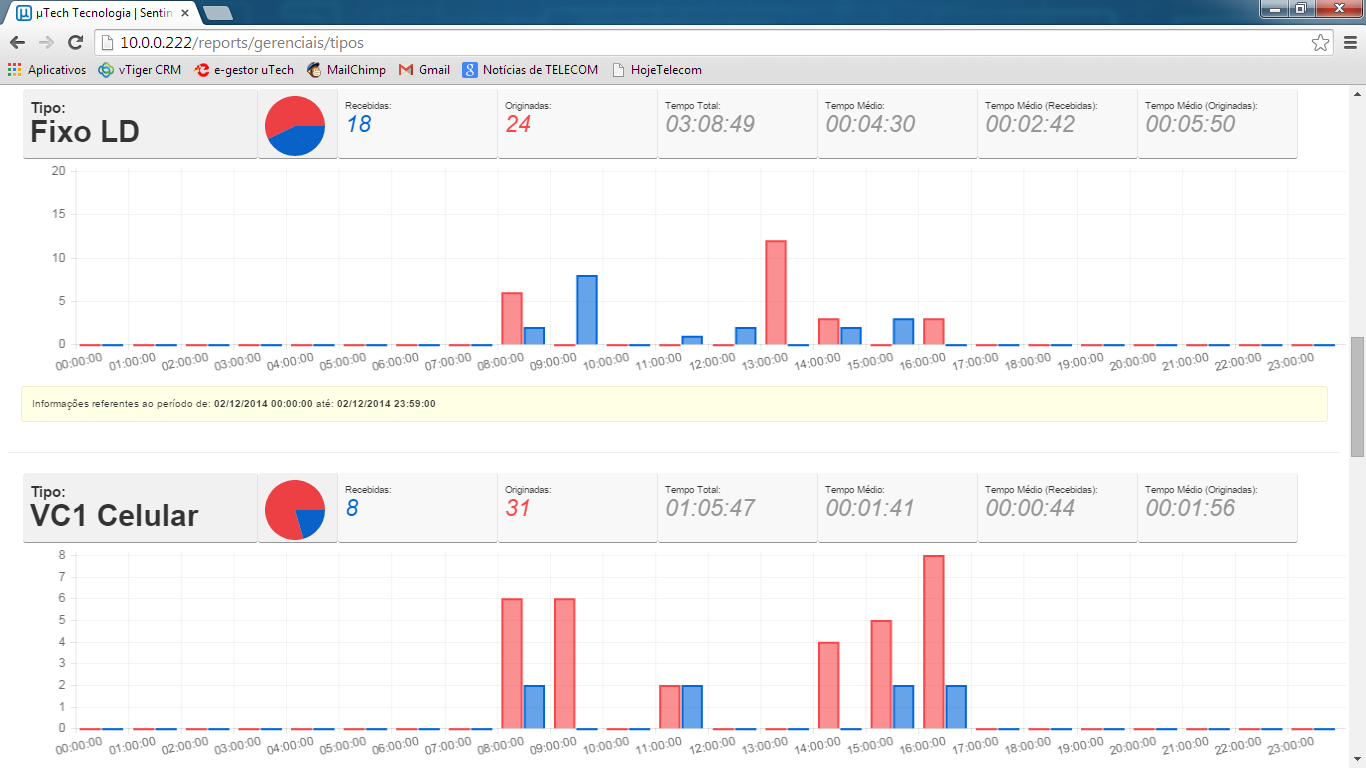Click VC1 Celular Tempo Médio 00:01:41
This screenshot has width=1366, height=768.
pos(870,508)
